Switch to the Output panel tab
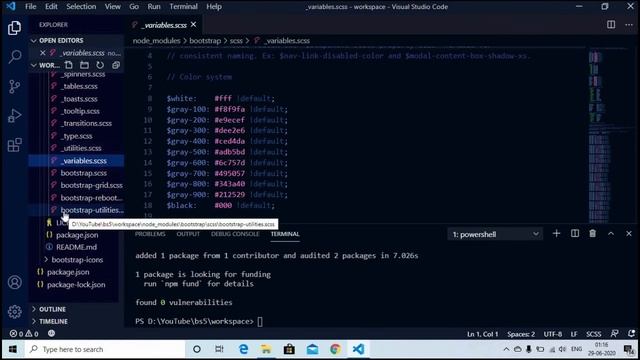The image size is (640, 360). (188, 234)
